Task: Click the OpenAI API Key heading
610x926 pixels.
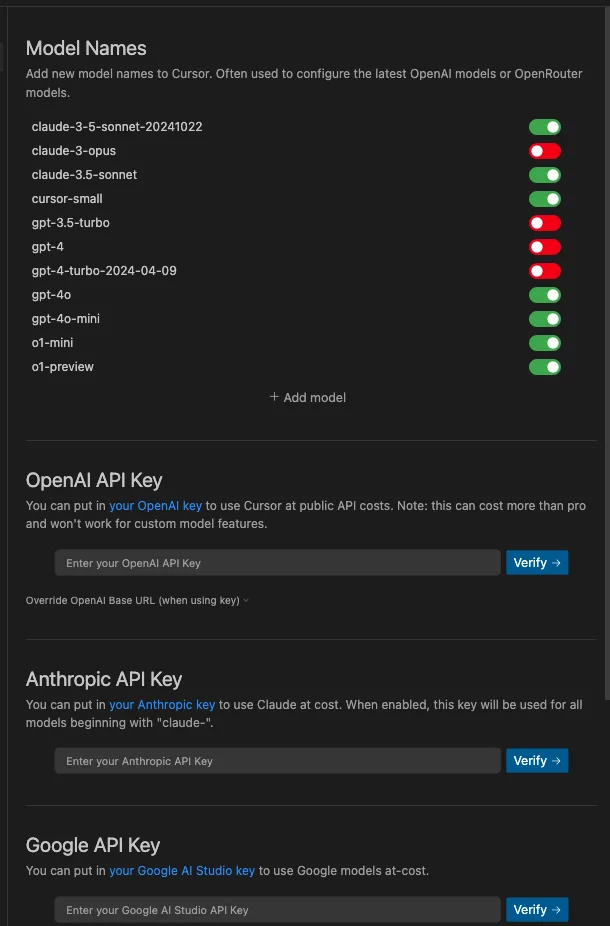Action: pyautogui.click(x=94, y=481)
